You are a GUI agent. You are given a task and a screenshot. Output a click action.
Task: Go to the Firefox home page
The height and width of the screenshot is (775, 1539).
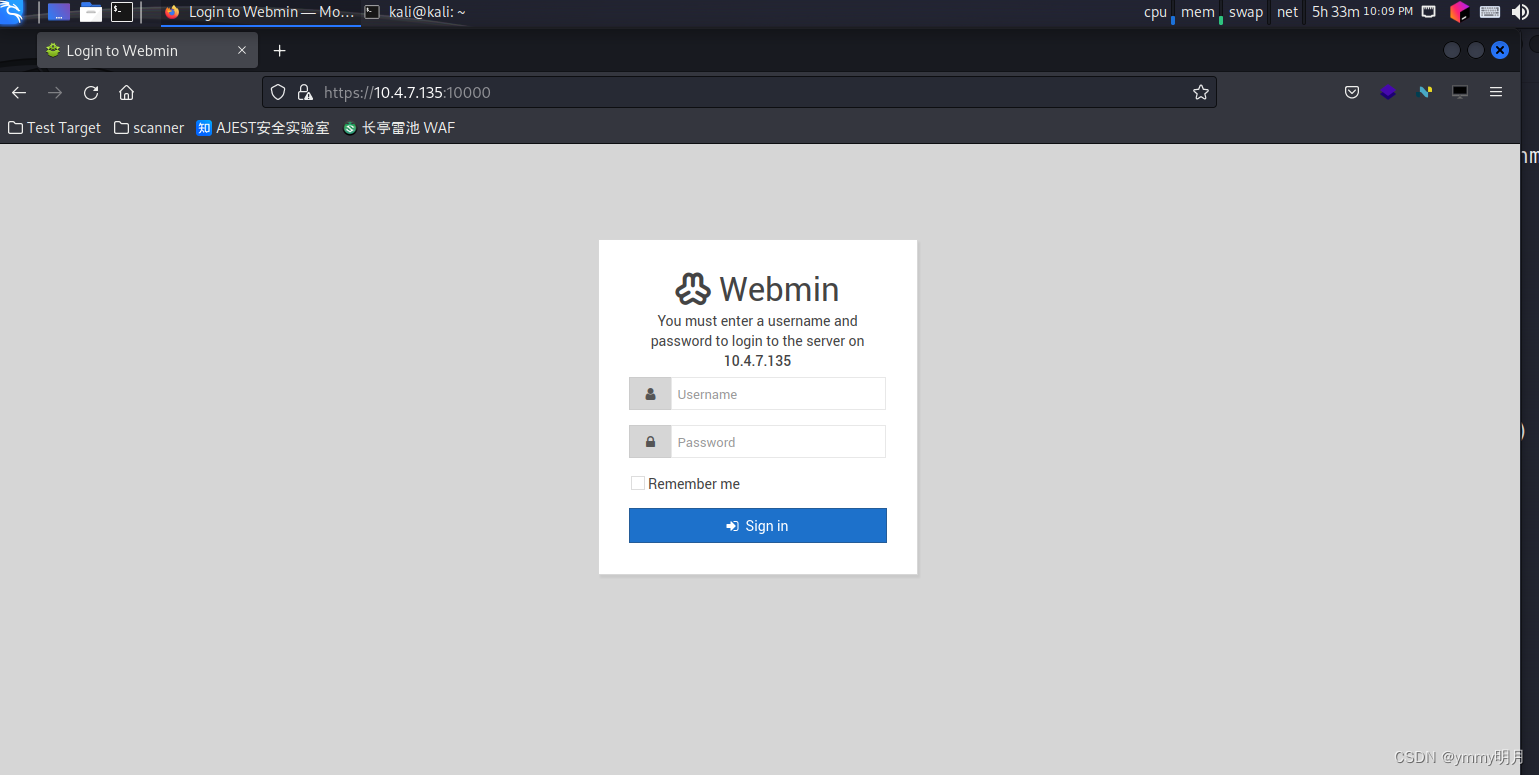(x=126, y=92)
